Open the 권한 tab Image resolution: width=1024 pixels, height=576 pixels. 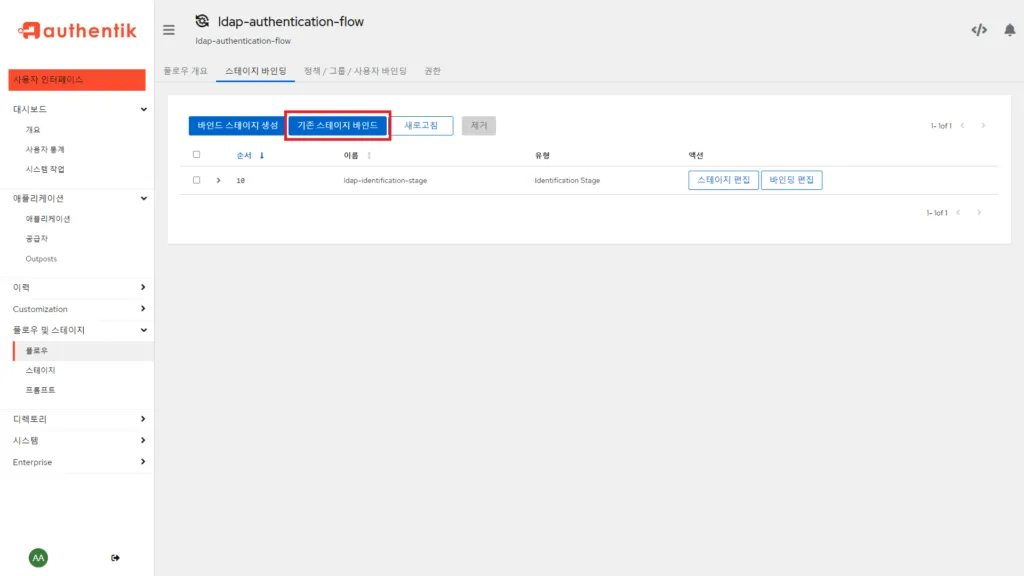tap(434, 70)
